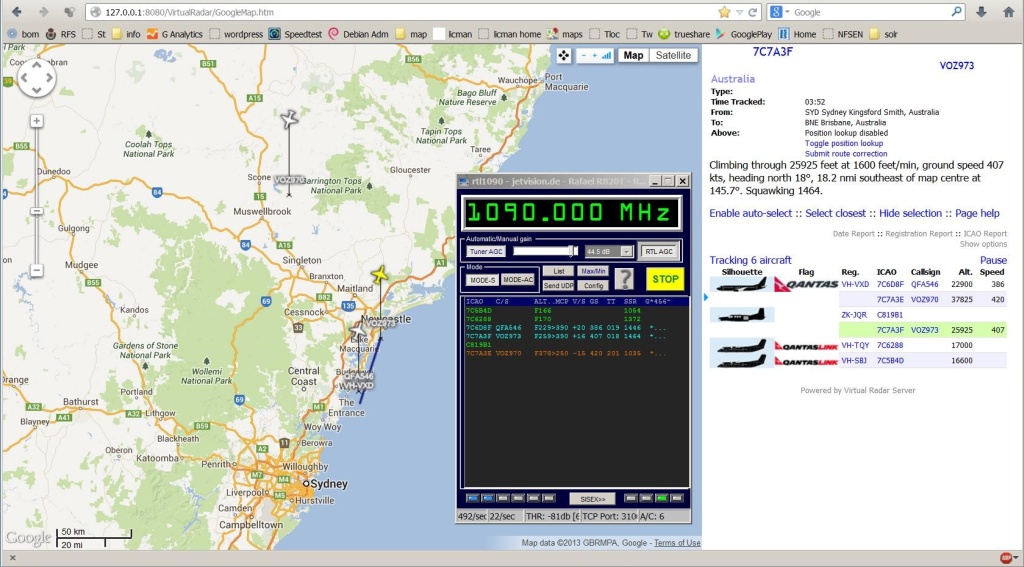1024x567 pixels.
Task: Zoom out the map with the minus button
Action: [x=37, y=270]
